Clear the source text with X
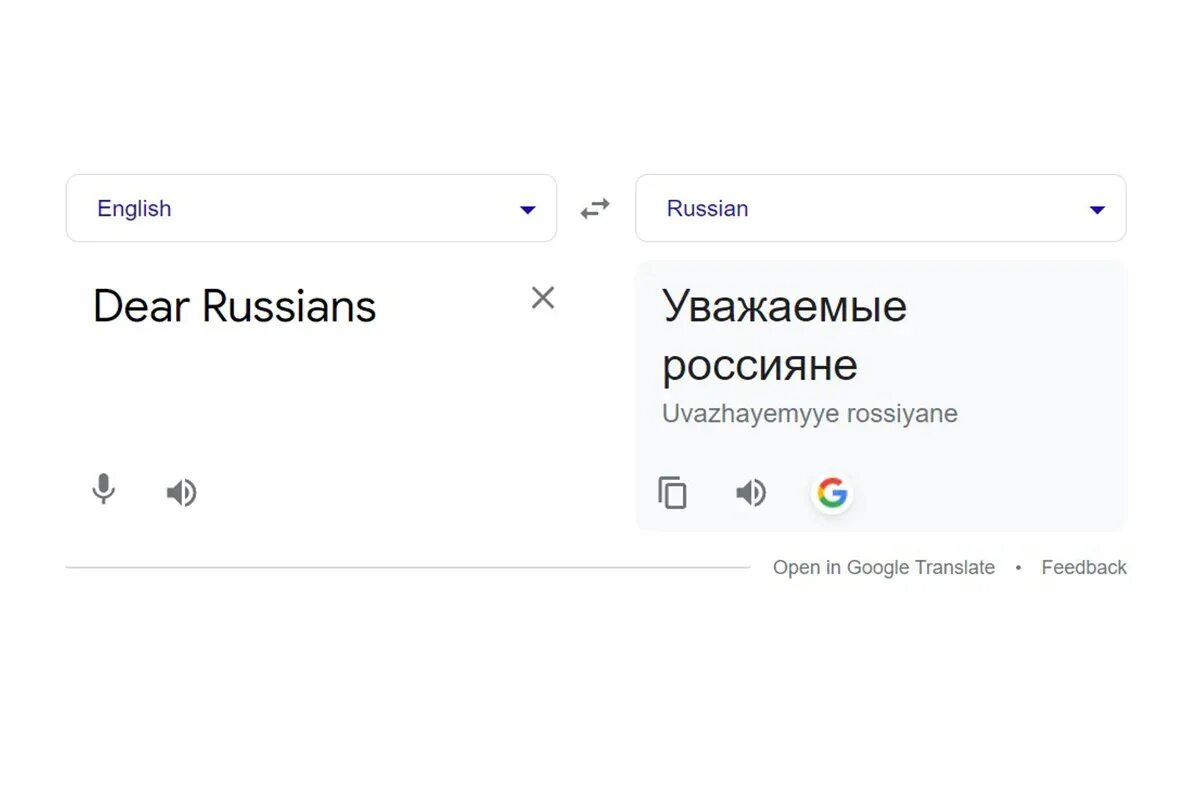Image resolution: width=1200 pixels, height=800 pixels. (542, 298)
